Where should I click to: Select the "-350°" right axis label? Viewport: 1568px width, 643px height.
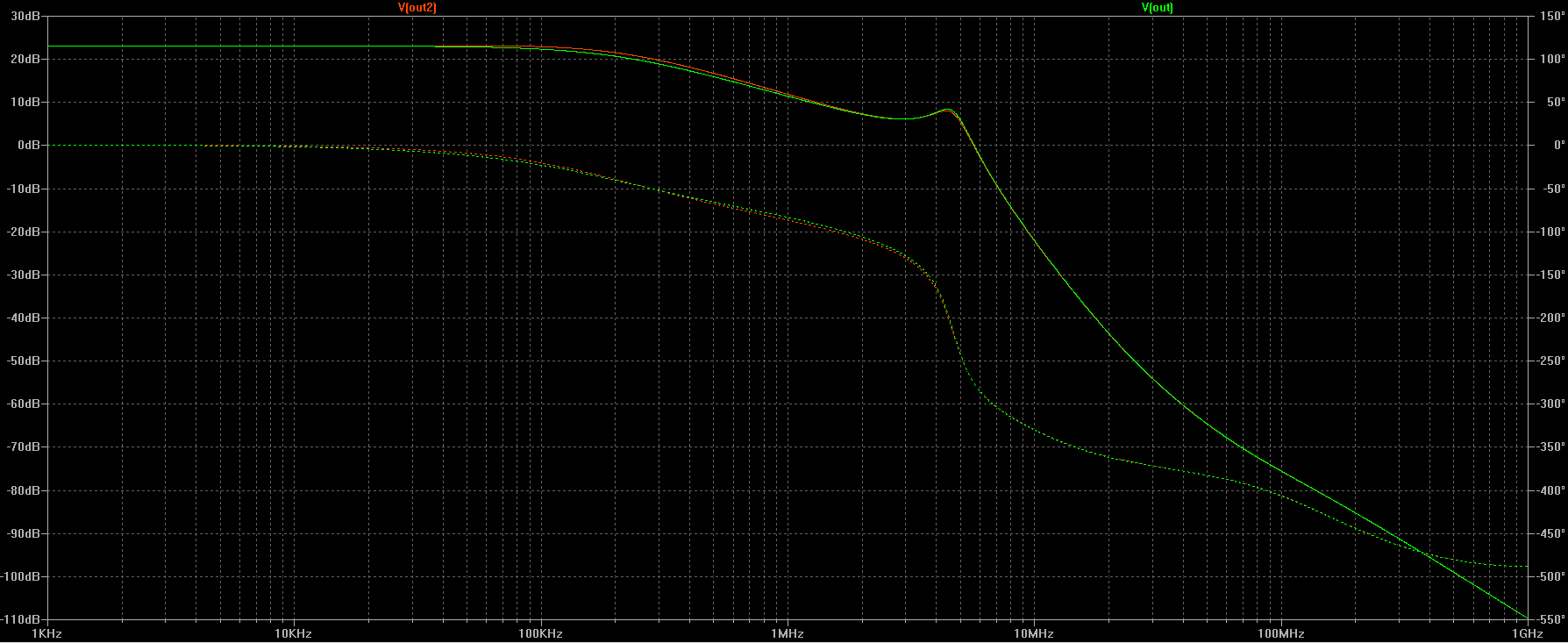point(1550,447)
